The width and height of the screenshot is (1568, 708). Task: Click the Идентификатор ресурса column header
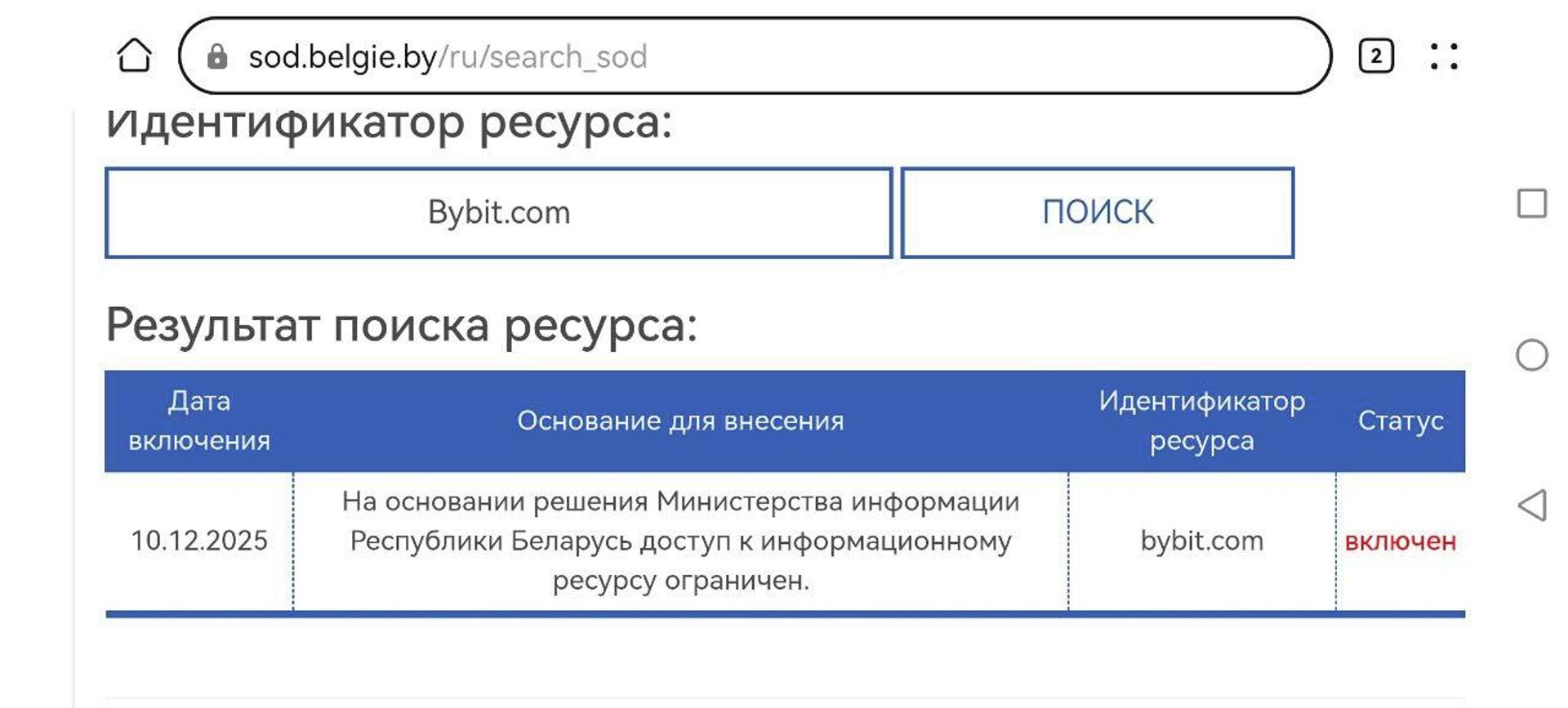(1203, 421)
